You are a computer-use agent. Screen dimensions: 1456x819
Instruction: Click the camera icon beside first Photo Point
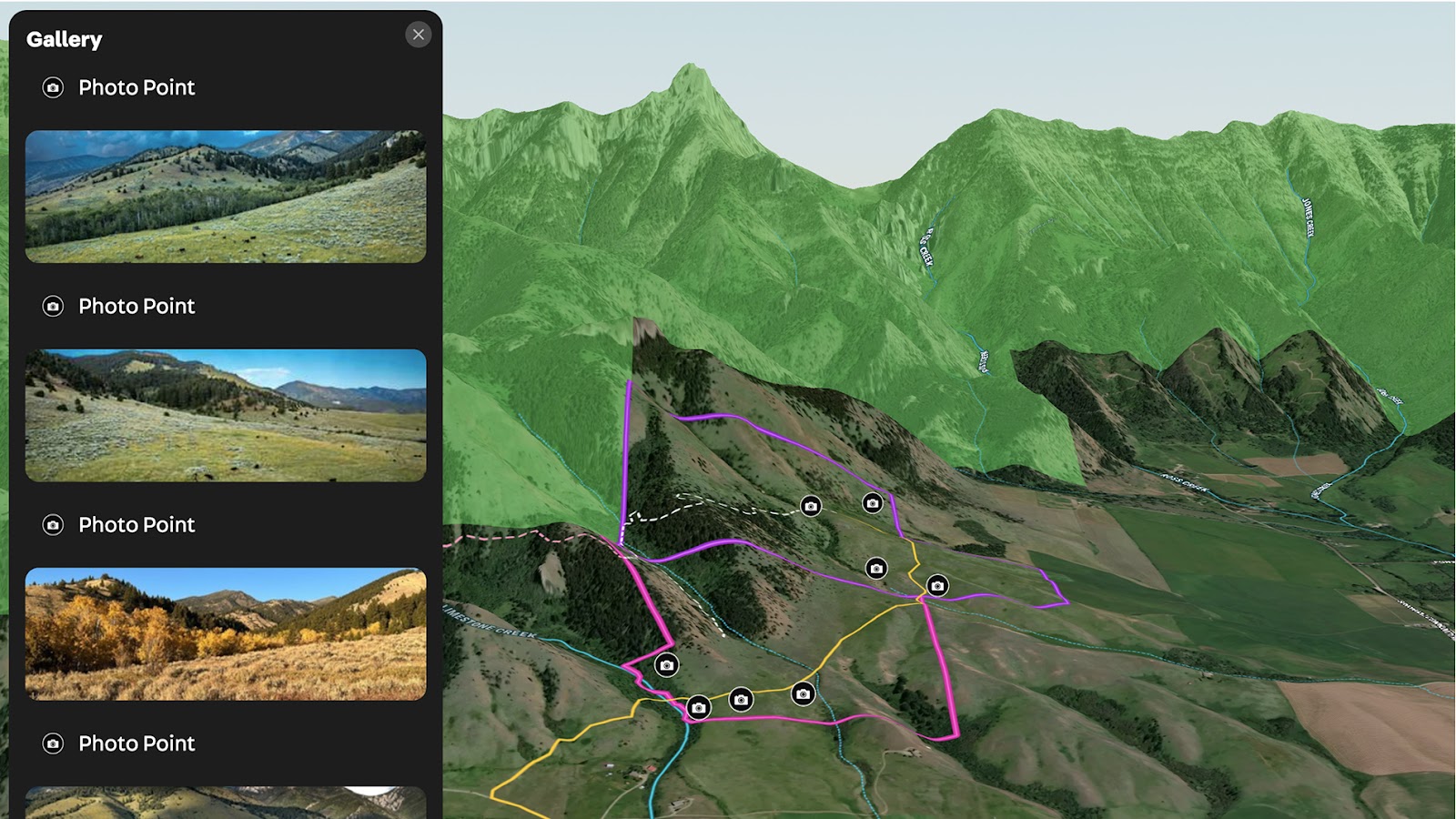pos(53,87)
